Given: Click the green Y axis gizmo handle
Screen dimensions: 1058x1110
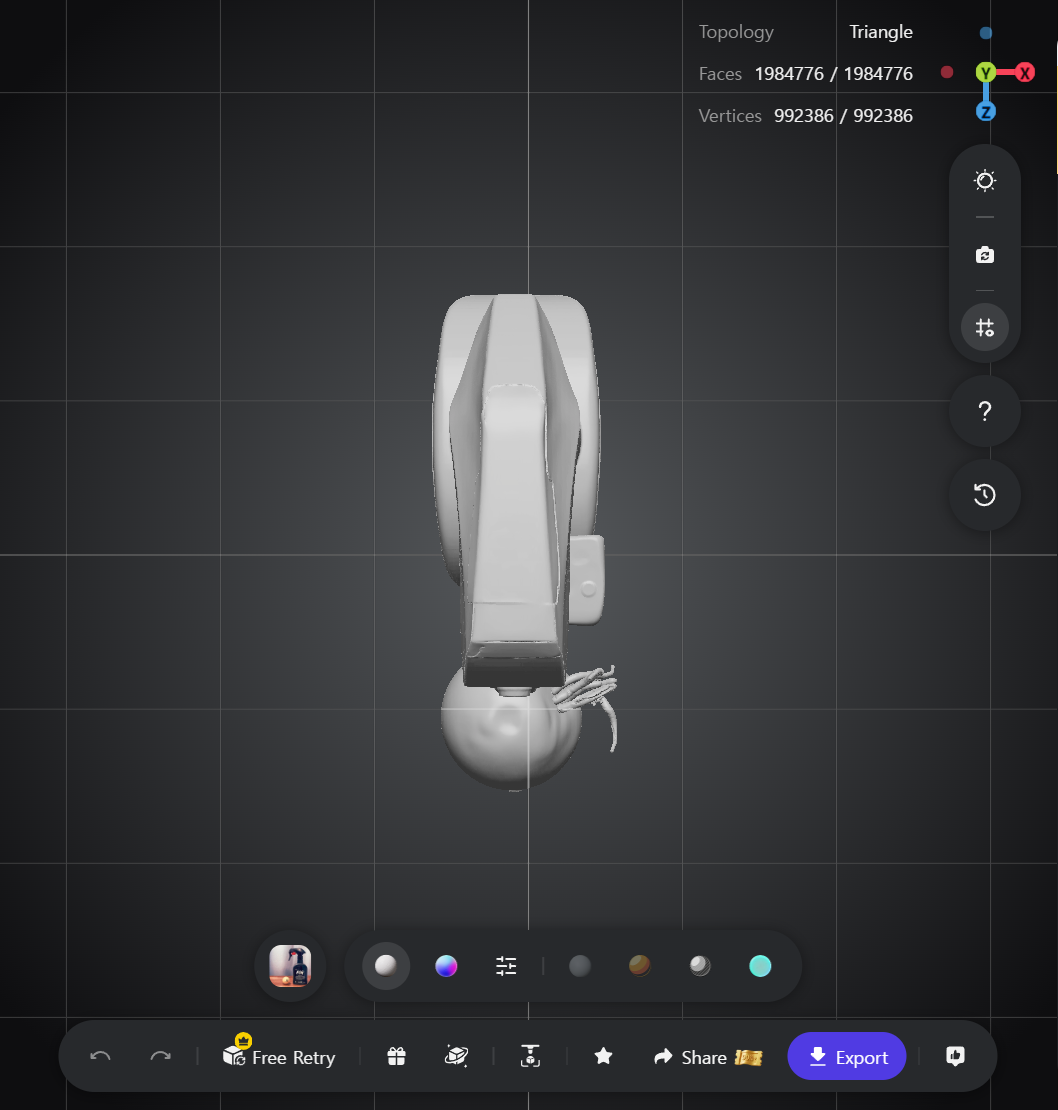Looking at the screenshot, I should (985, 72).
